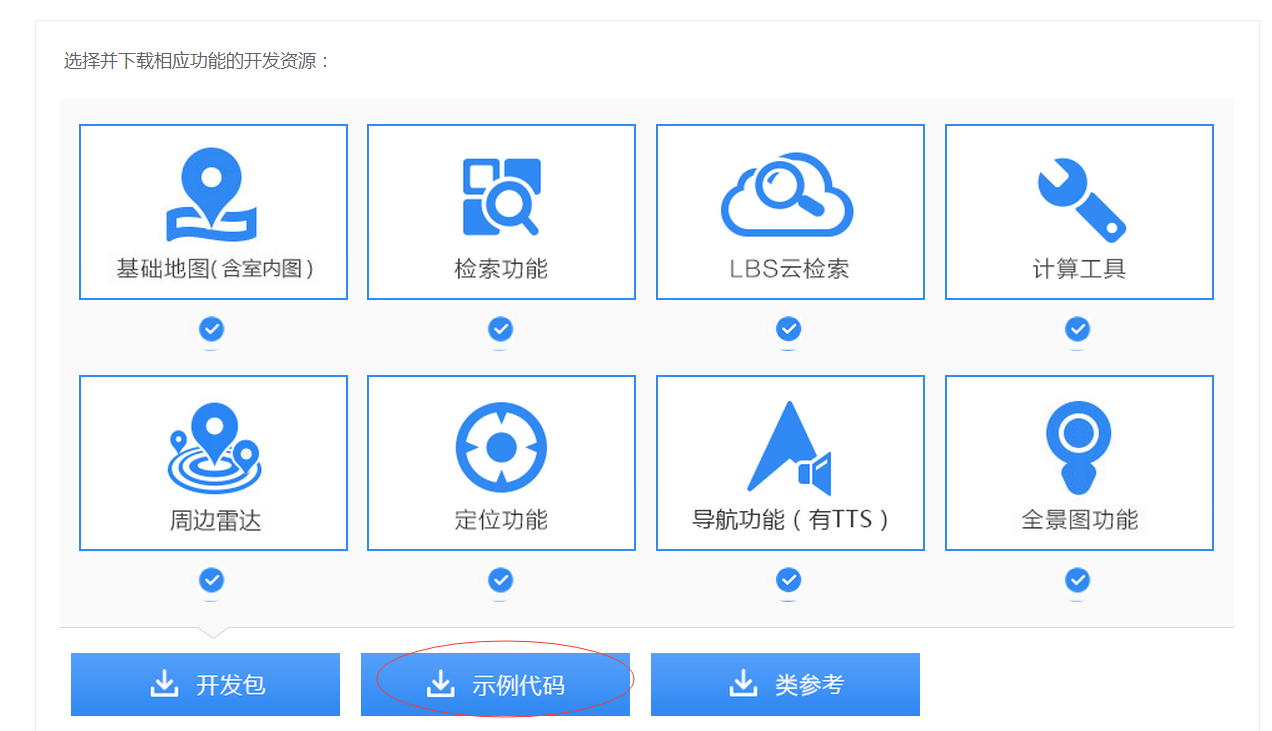Select the 基础地图(含室内图) label text
This screenshot has width=1272, height=731.
pos(215,269)
